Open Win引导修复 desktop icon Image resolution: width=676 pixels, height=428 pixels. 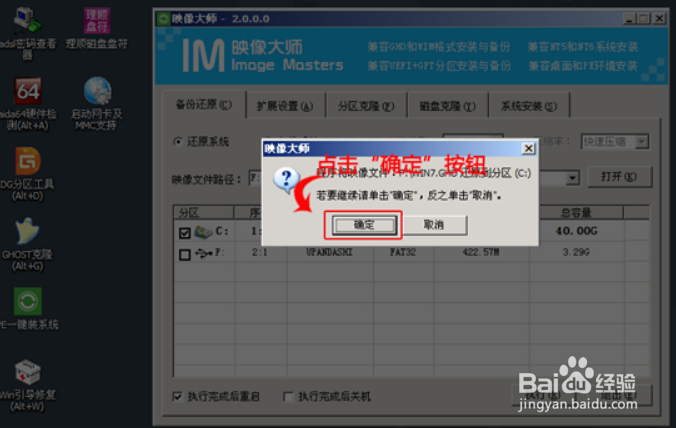[x=28, y=384]
